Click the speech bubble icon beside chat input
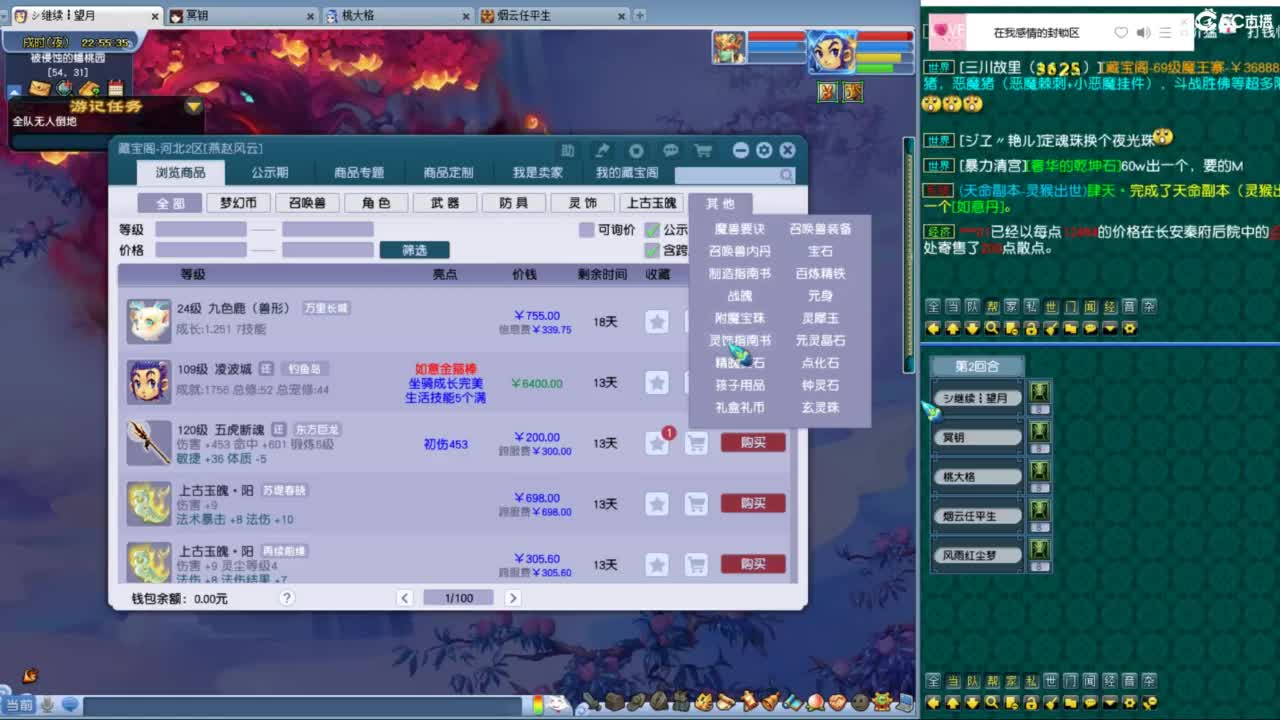1280x720 pixels. [x=70, y=705]
